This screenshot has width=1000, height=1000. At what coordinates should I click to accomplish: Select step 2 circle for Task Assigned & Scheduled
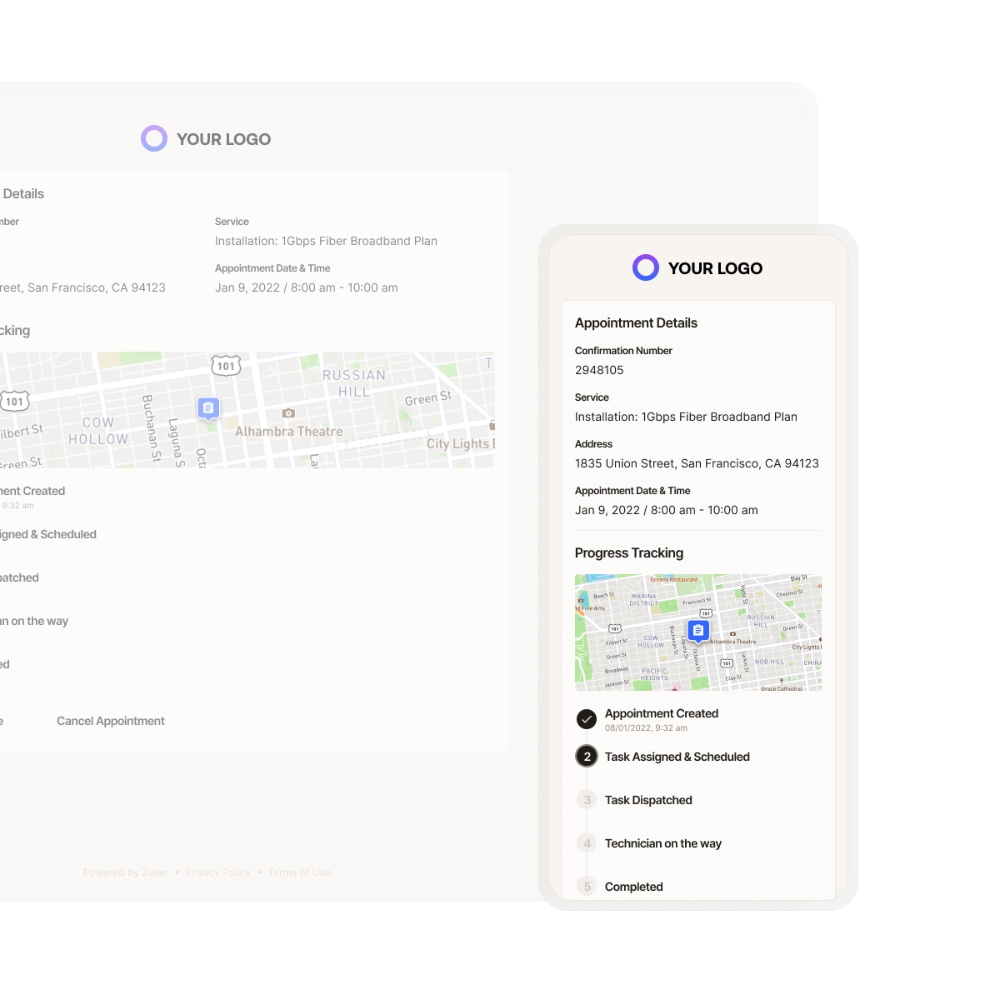pyautogui.click(x=586, y=756)
